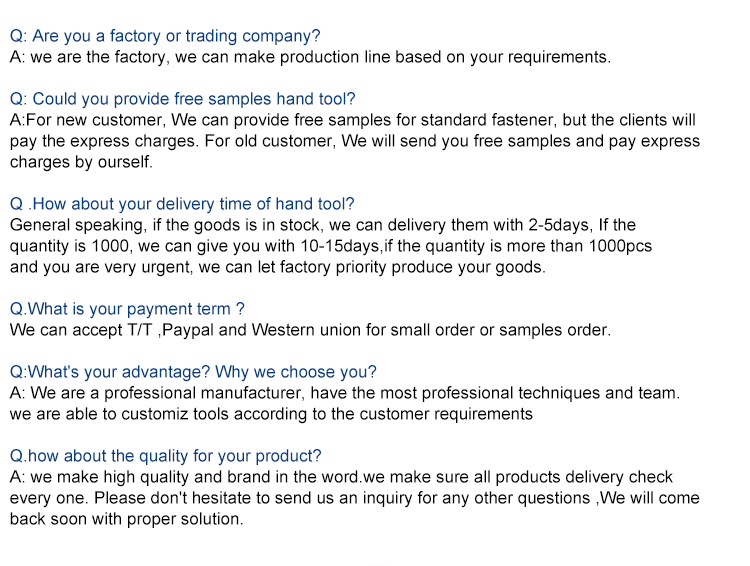Click the text 'back soon with proper solution.'
Screen dimensions: 750x566
[126, 519]
